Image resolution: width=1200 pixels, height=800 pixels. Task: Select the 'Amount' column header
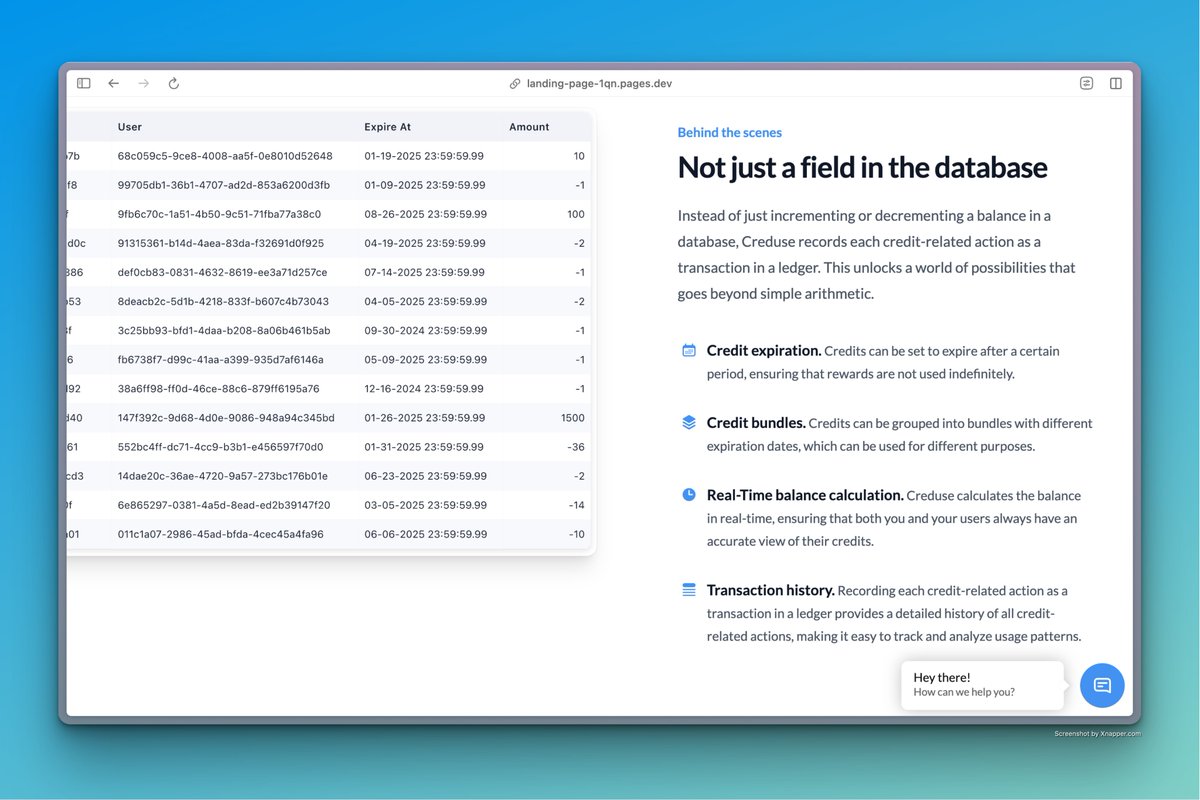[x=529, y=127]
